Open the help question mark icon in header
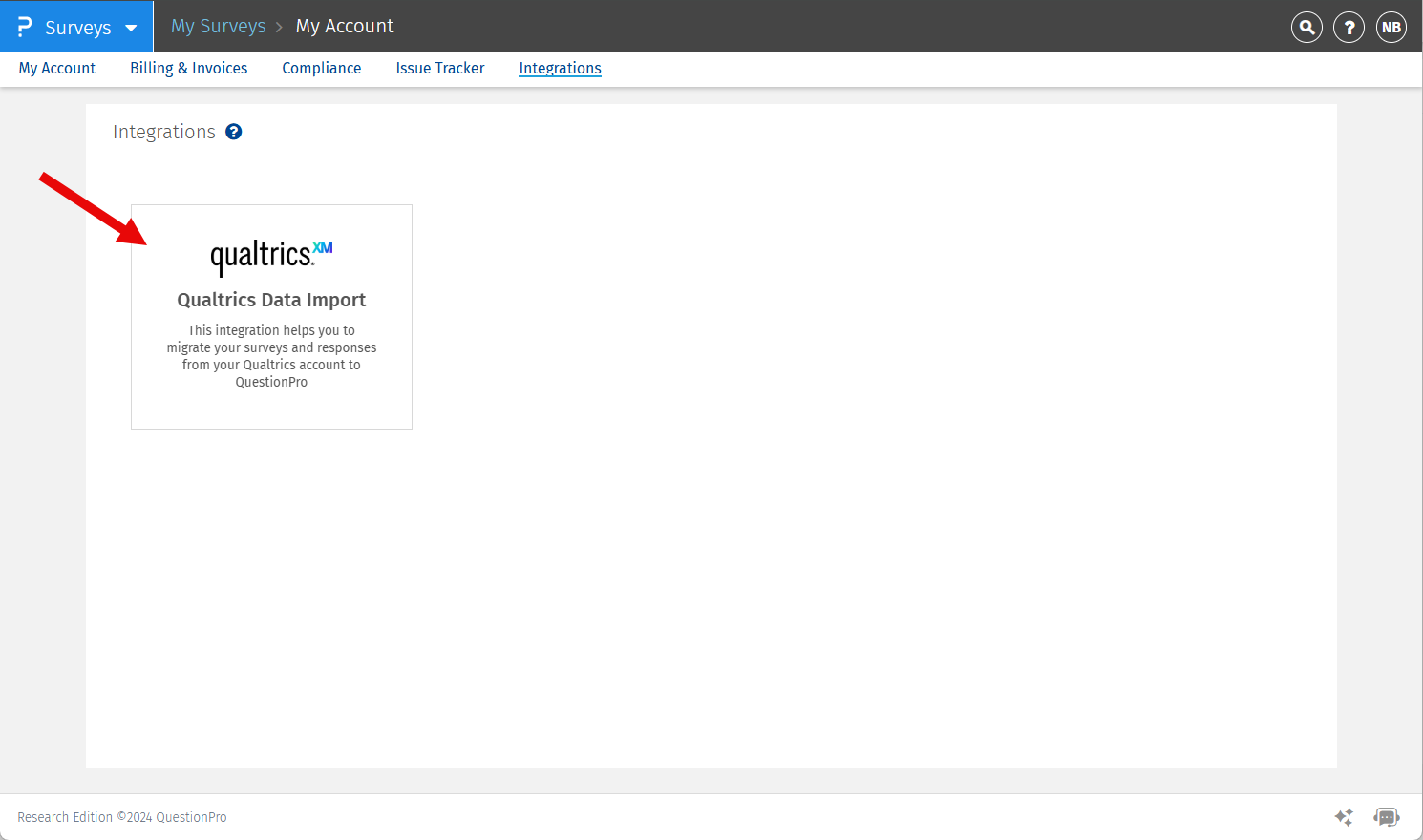 [x=1349, y=28]
